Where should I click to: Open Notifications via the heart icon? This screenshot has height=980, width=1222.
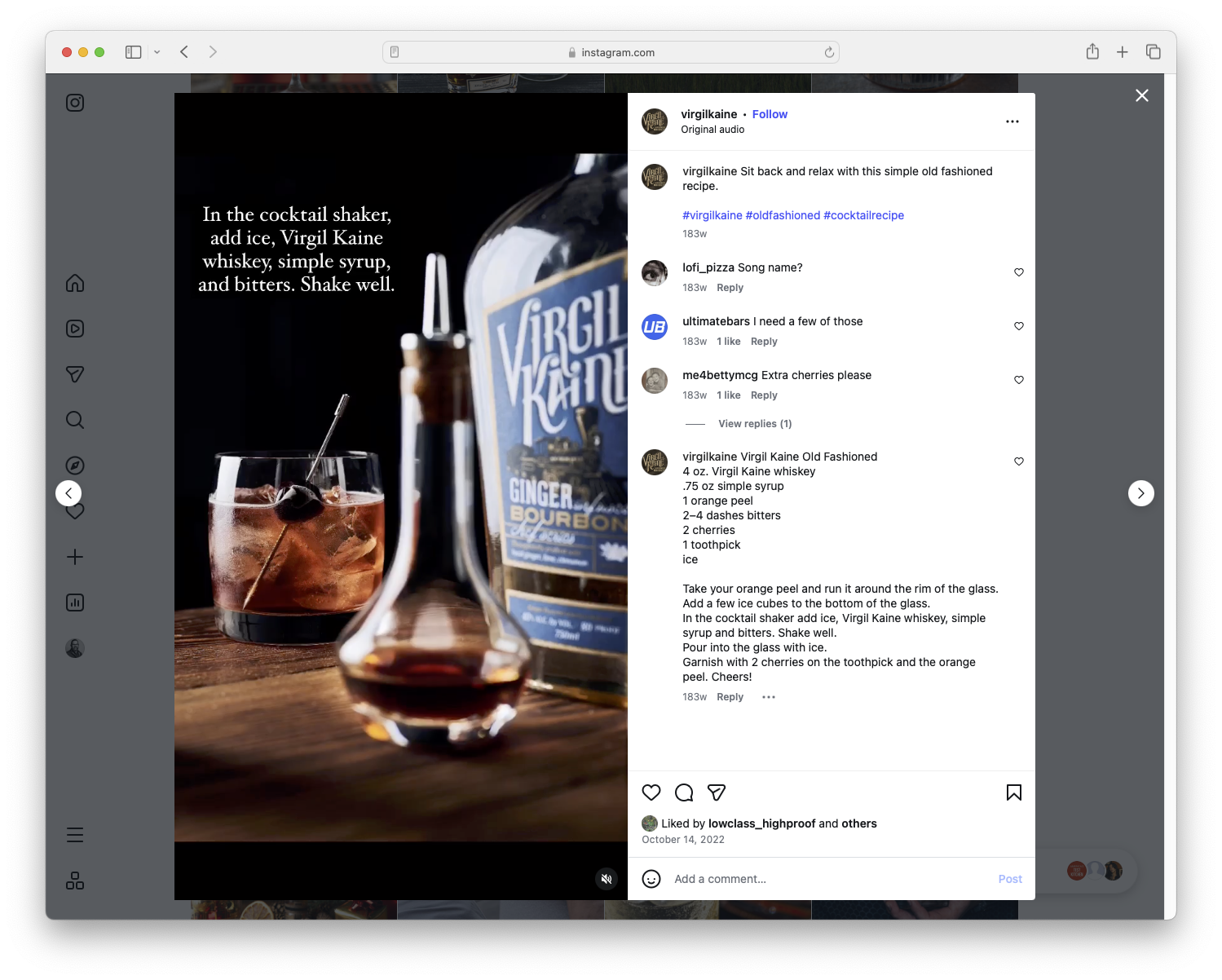click(x=74, y=511)
